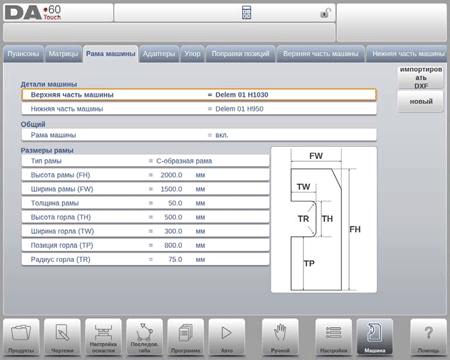Switch to Поправки позиций tab
The height and width of the screenshot is (360, 450).
click(241, 54)
